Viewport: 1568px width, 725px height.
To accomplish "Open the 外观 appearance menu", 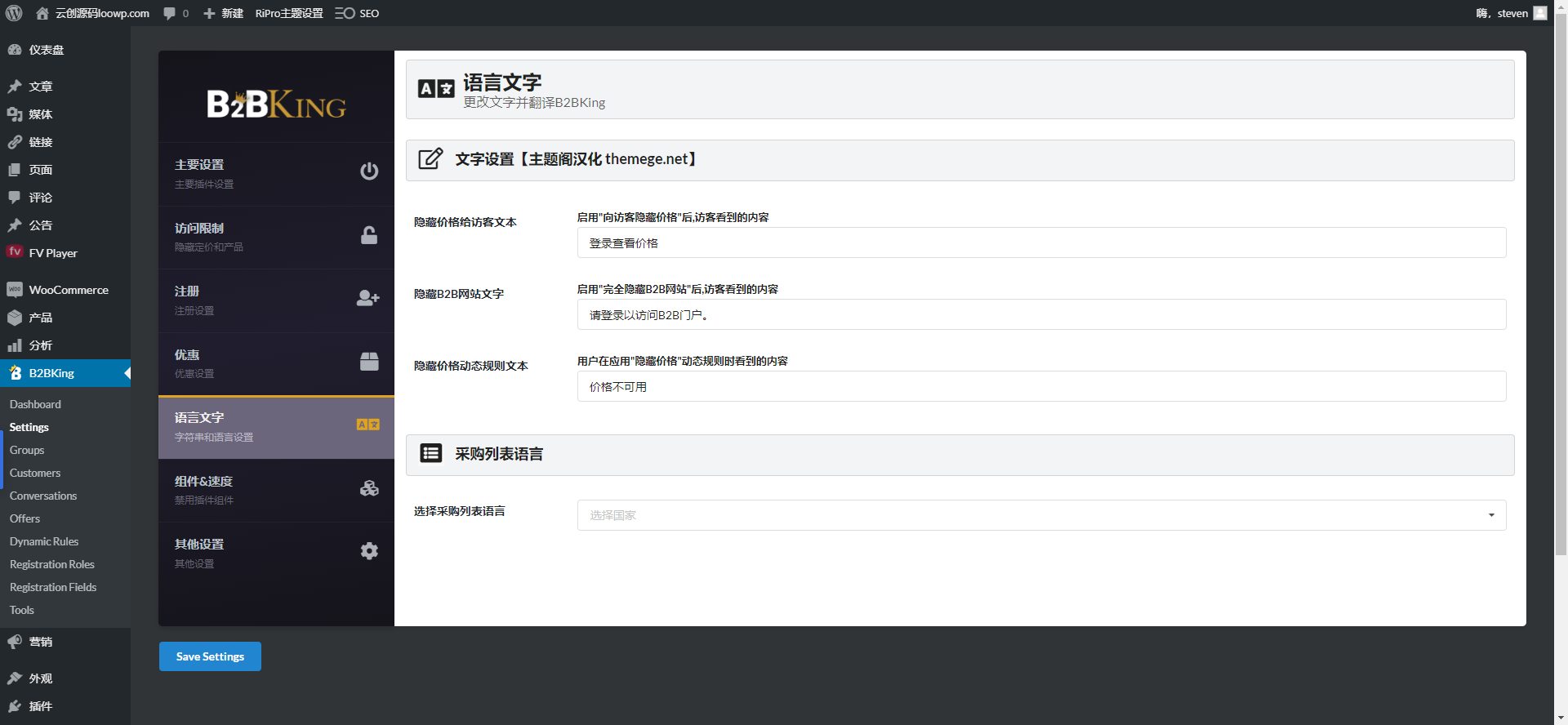I will coord(65,678).
